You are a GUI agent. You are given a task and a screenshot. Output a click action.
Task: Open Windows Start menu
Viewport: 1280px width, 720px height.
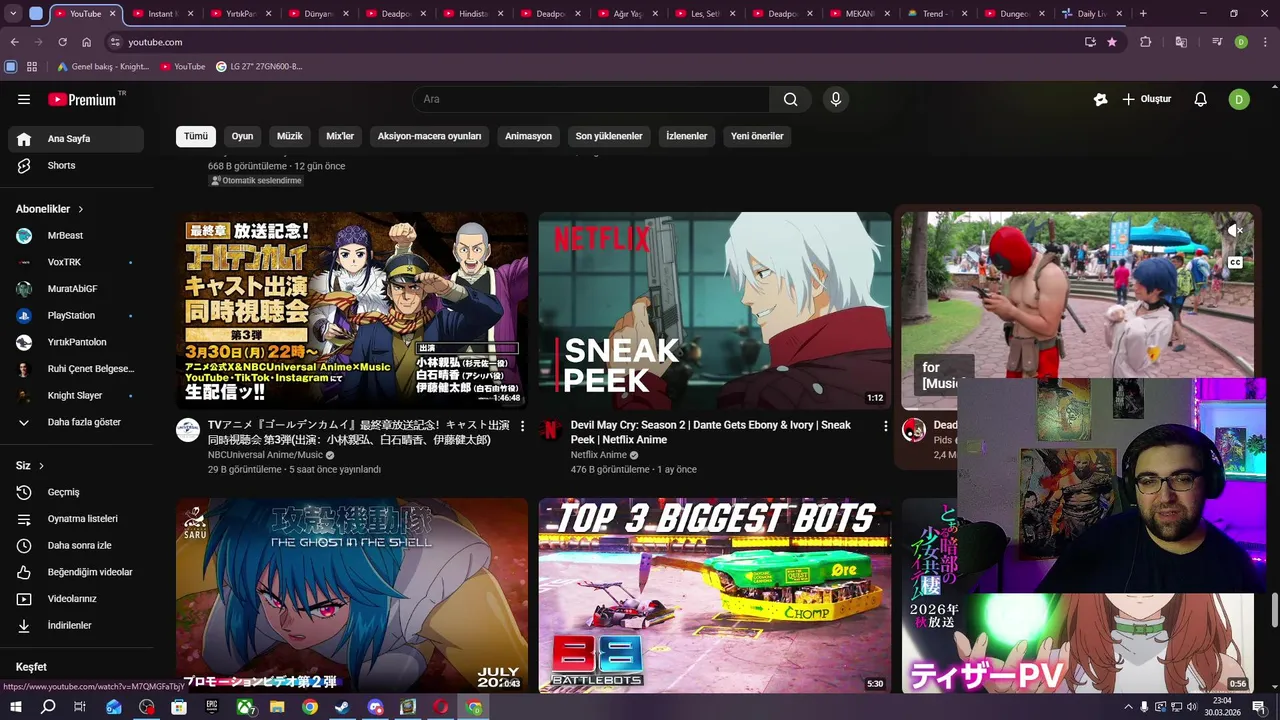pos(14,707)
